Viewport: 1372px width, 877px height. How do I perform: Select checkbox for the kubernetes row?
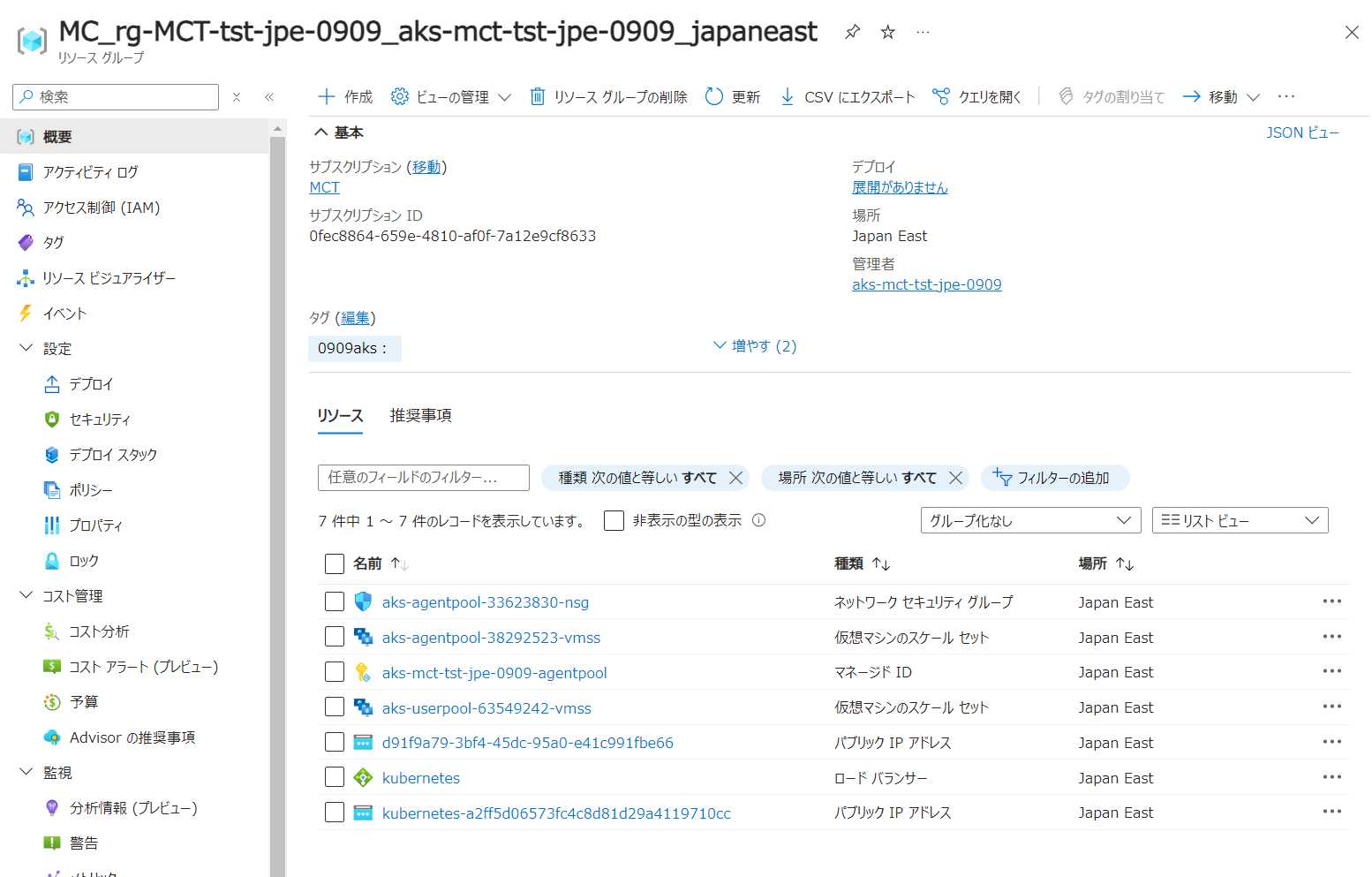(x=335, y=777)
